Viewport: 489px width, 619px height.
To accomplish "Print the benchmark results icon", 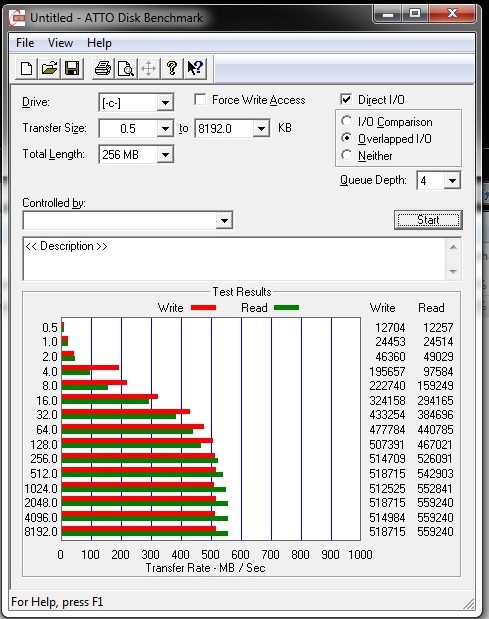I will point(103,68).
